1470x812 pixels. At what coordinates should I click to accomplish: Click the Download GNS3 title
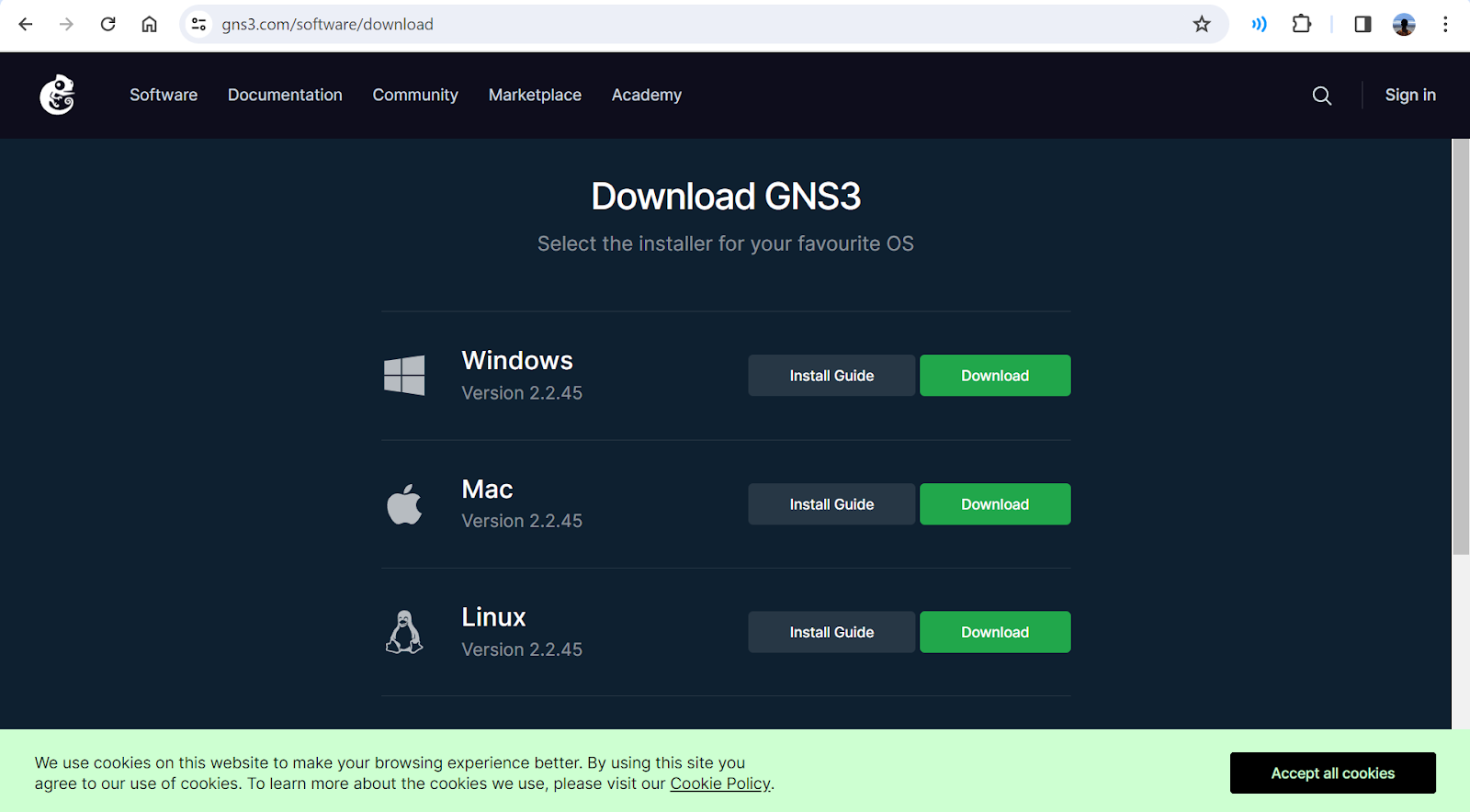point(726,196)
